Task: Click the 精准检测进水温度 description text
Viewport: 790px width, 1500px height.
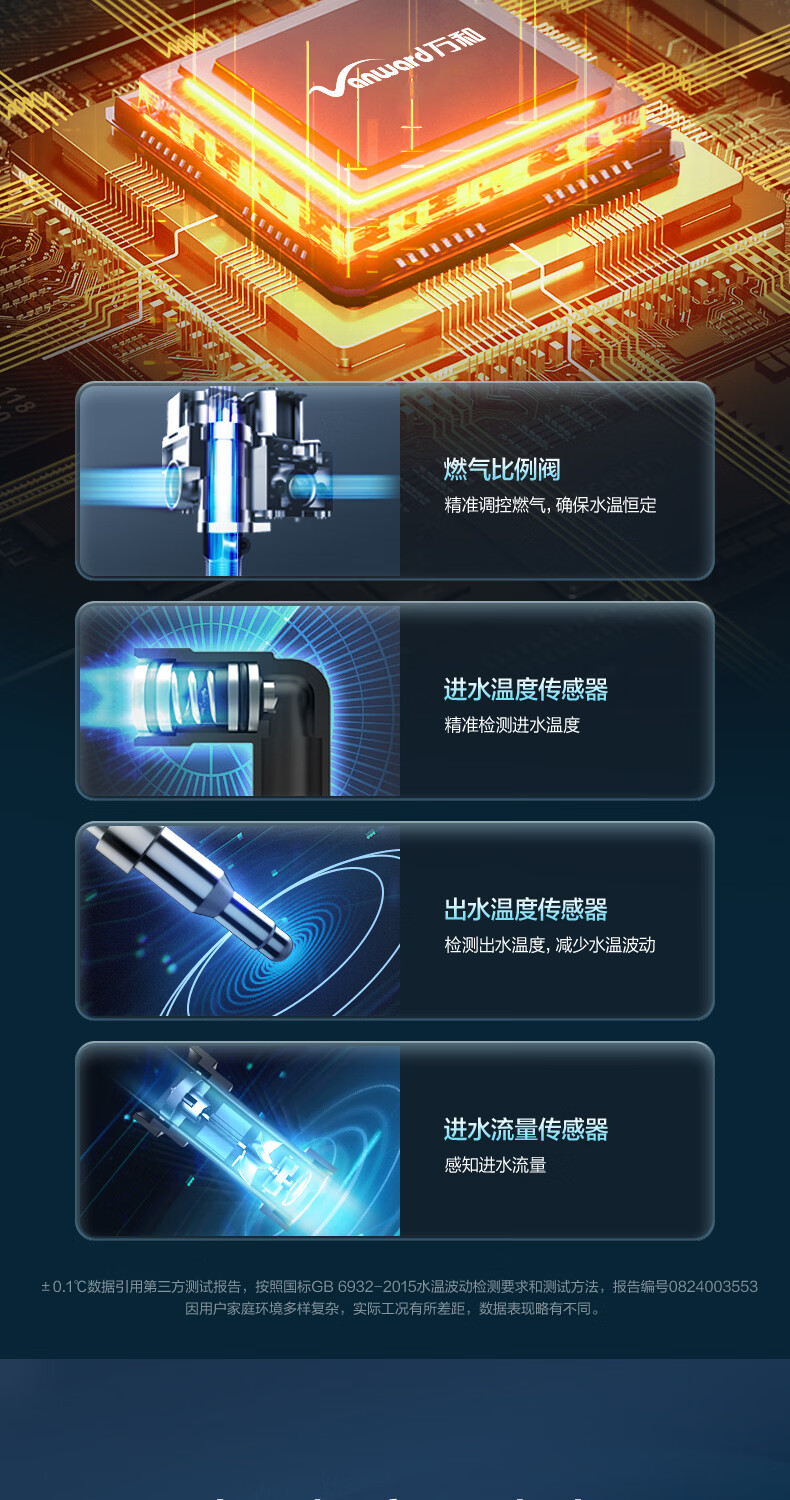Action: click(x=512, y=725)
